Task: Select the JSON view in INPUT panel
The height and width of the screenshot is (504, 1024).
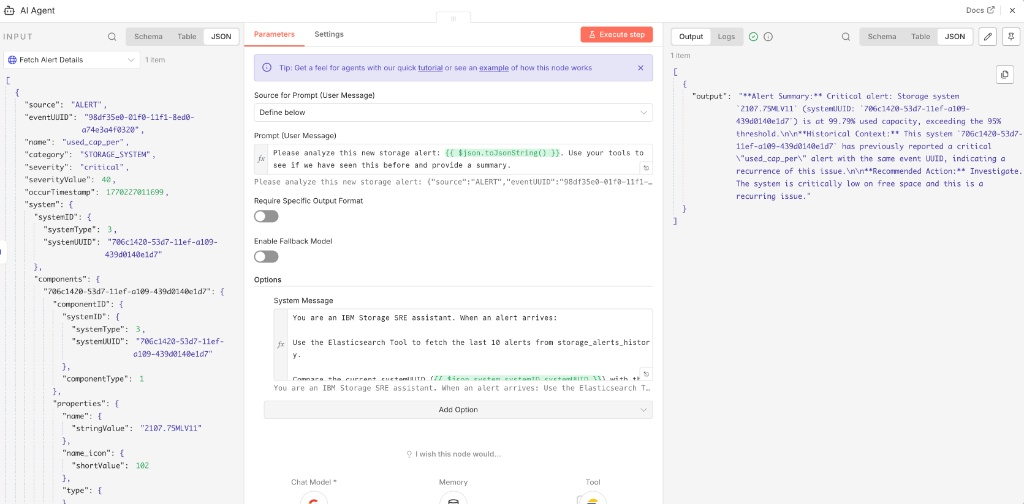Action: (221, 37)
